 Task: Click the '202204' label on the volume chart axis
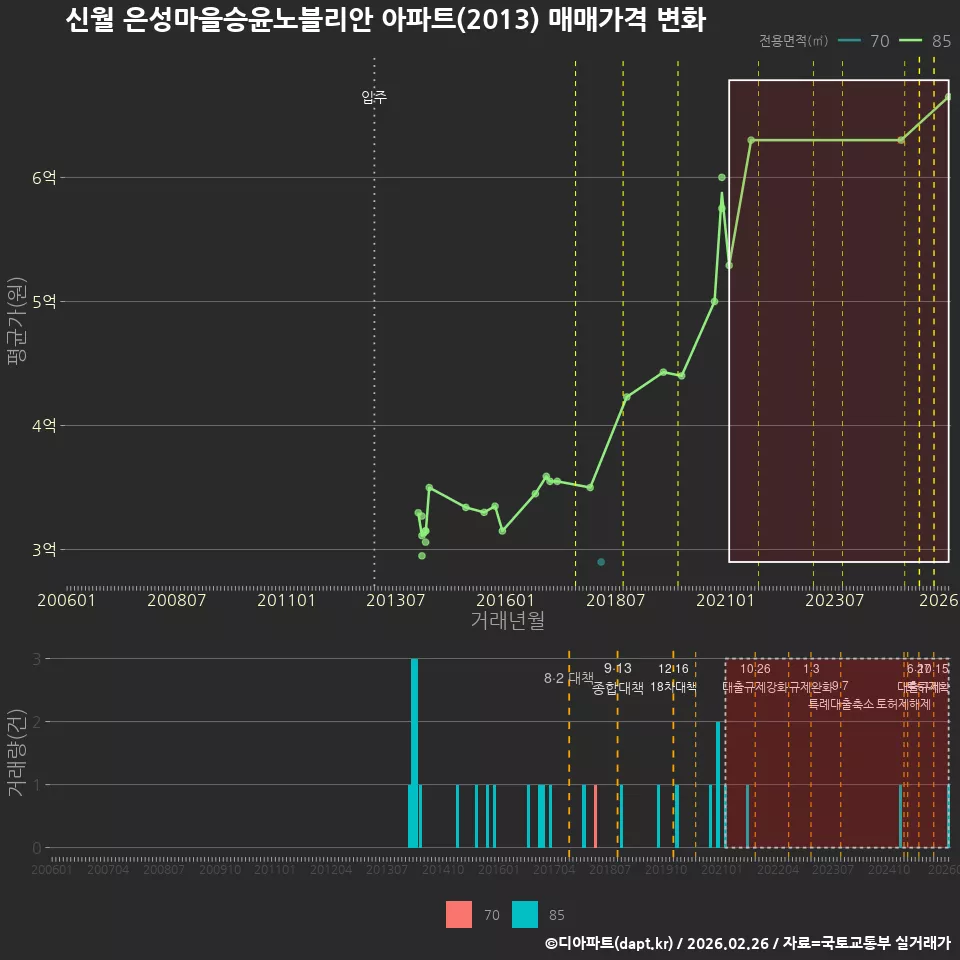(778, 869)
